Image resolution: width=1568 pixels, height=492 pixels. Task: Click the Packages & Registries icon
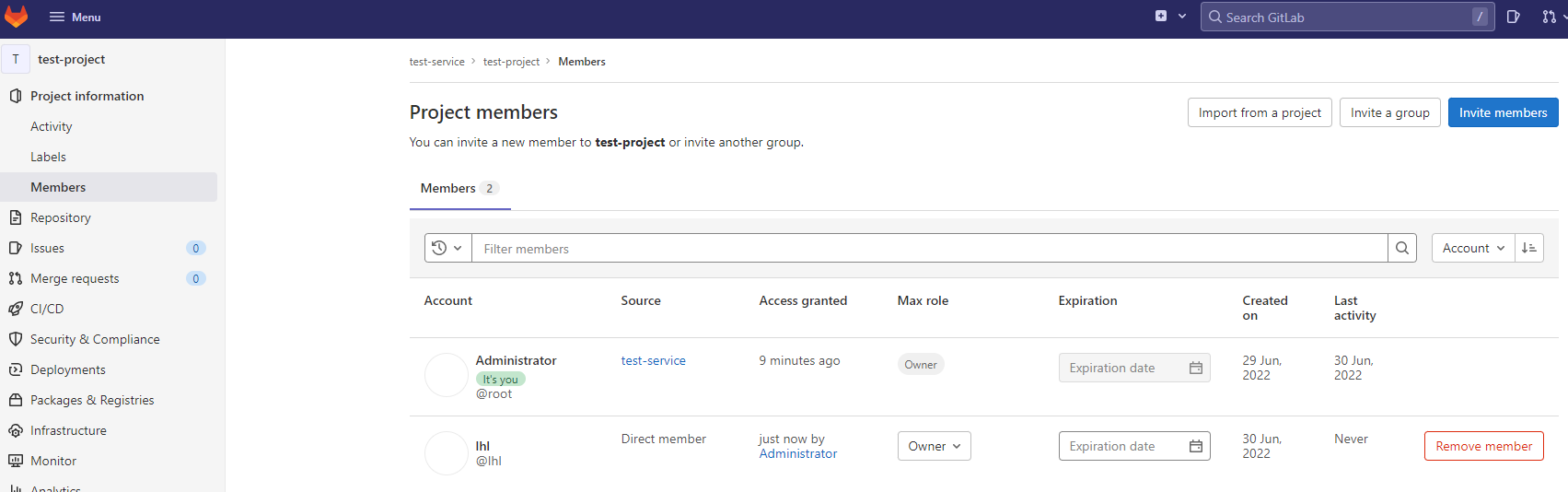pyautogui.click(x=16, y=400)
